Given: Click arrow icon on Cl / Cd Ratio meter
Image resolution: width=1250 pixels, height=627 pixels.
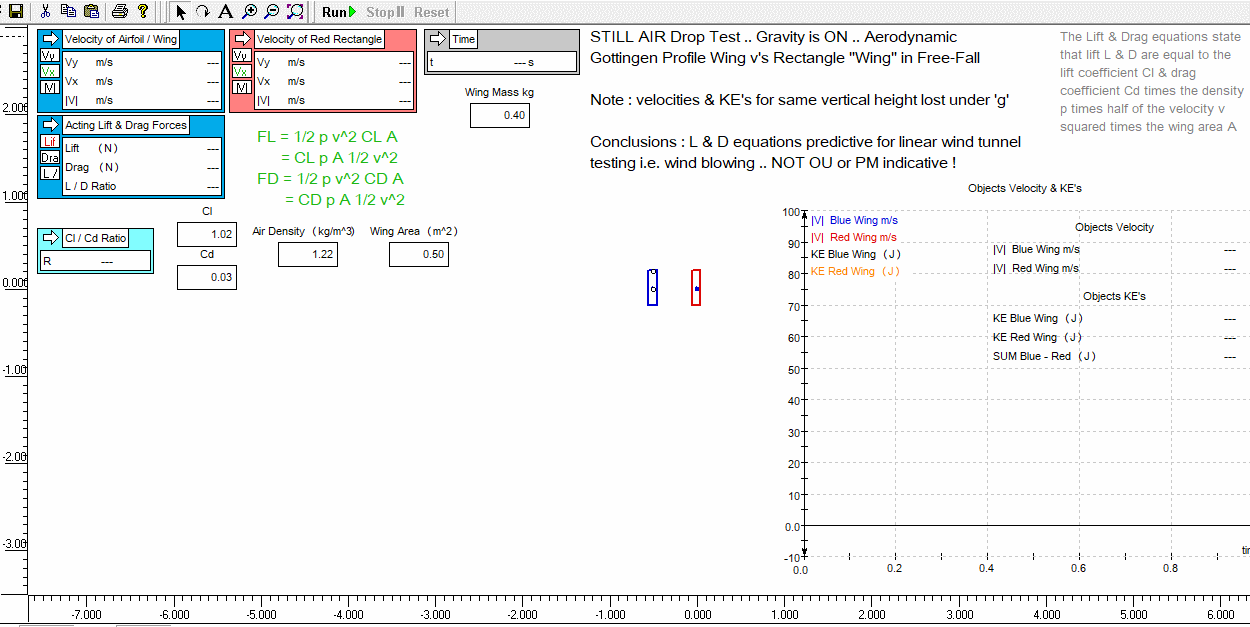Looking at the screenshot, I should coord(49,238).
